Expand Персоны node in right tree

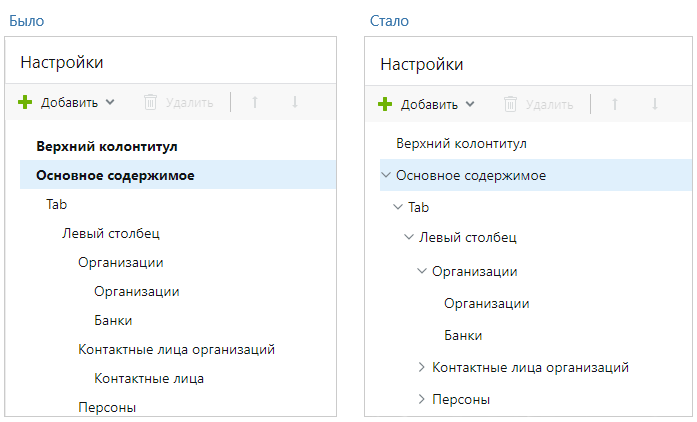point(421,399)
